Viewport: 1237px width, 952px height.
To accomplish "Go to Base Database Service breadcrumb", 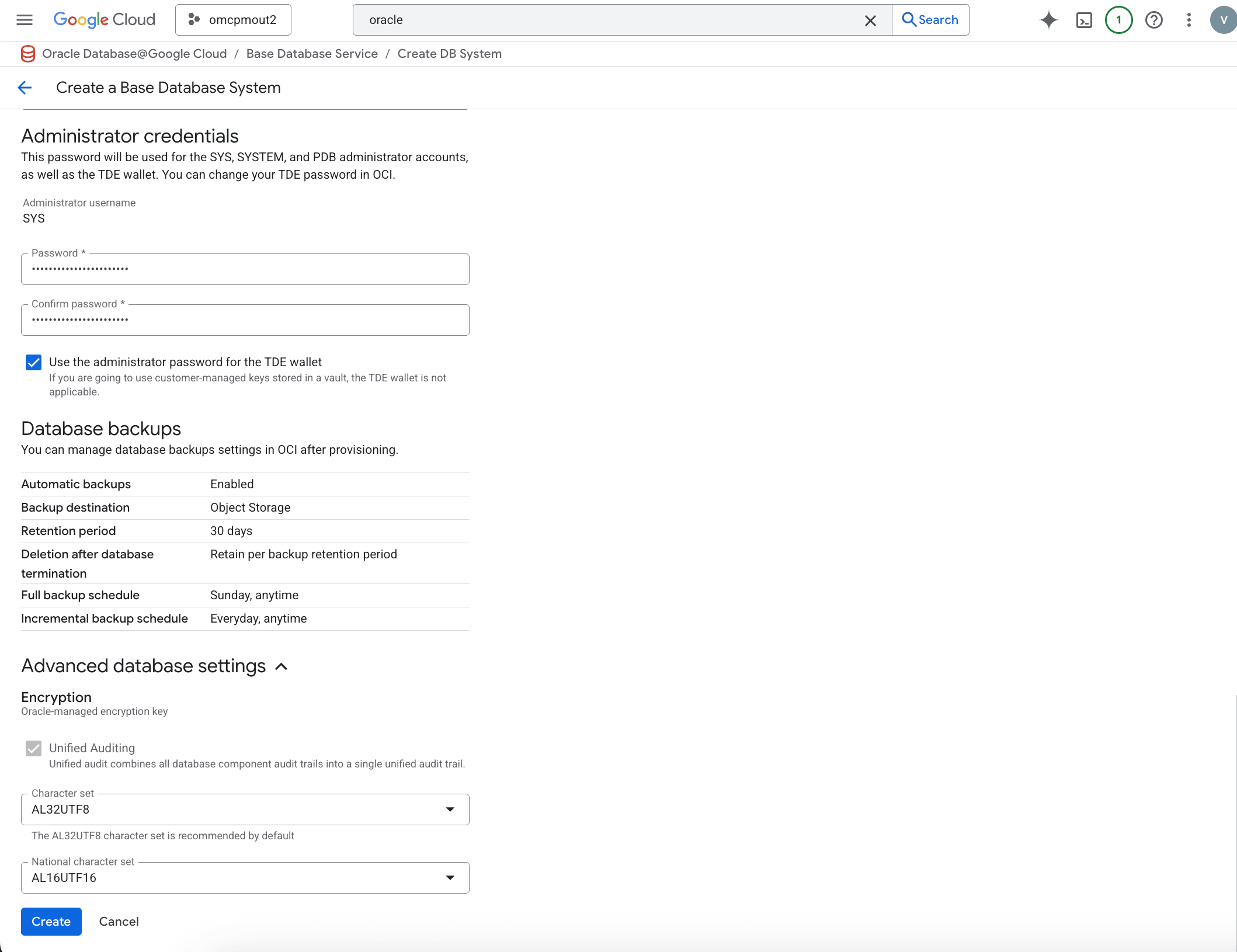I will click(312, 53).
